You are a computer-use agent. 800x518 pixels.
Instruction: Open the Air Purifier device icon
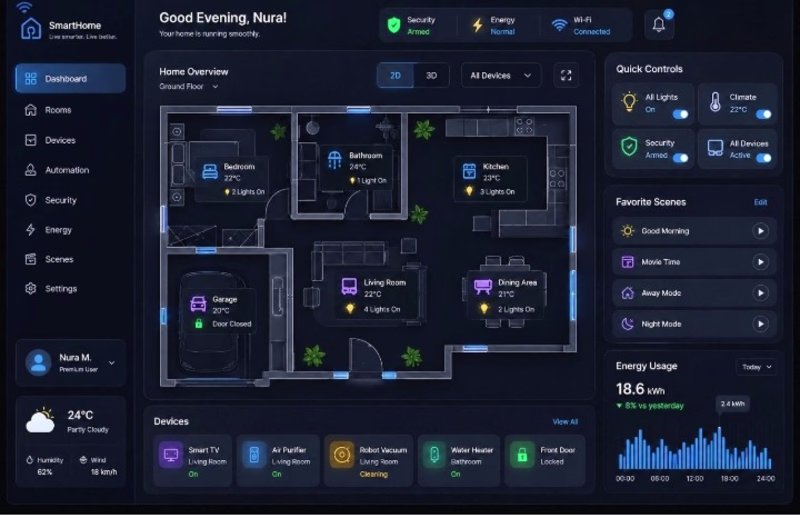click(254, 454)
